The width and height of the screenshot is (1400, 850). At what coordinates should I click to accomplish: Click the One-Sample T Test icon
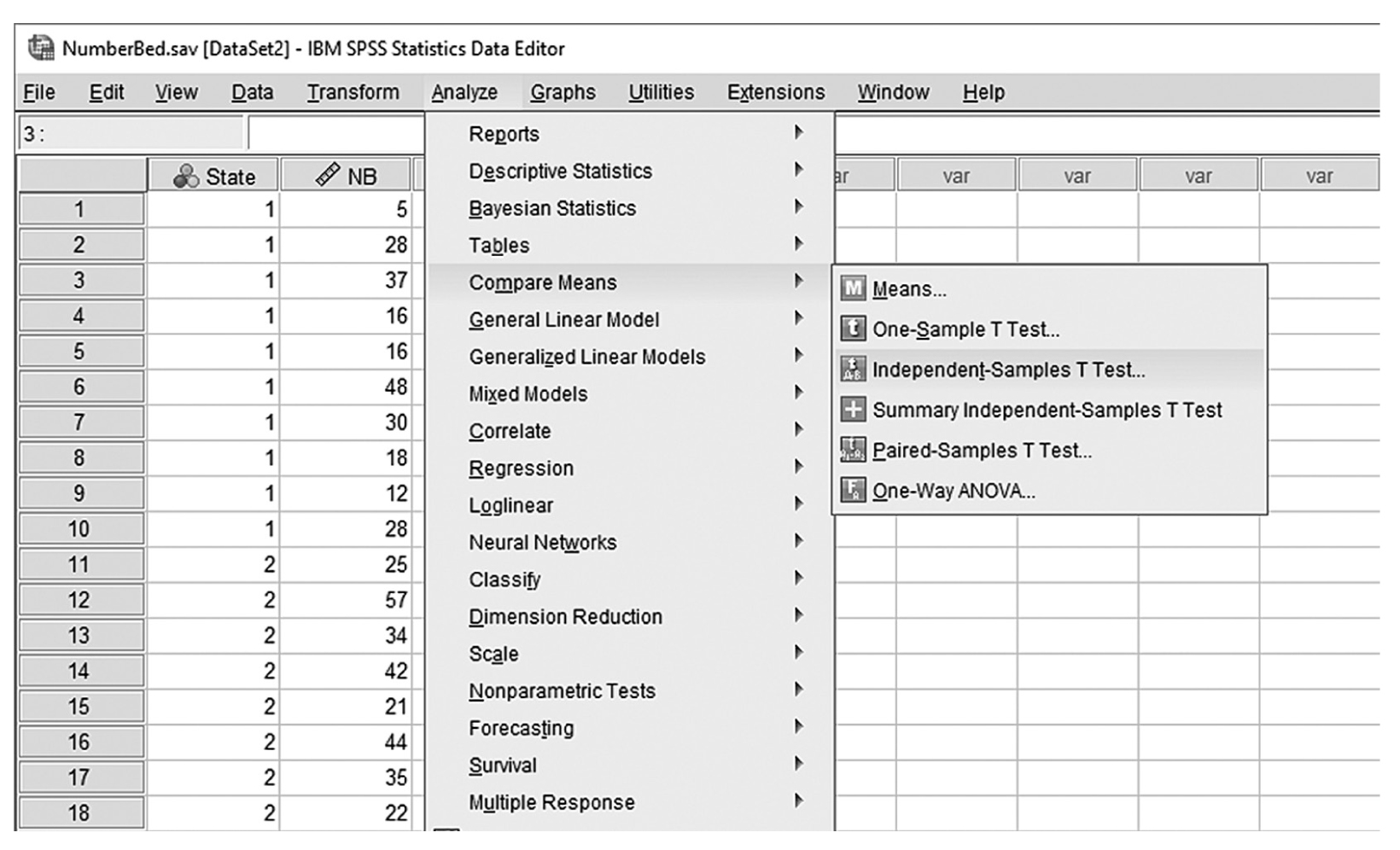[853, 329]
